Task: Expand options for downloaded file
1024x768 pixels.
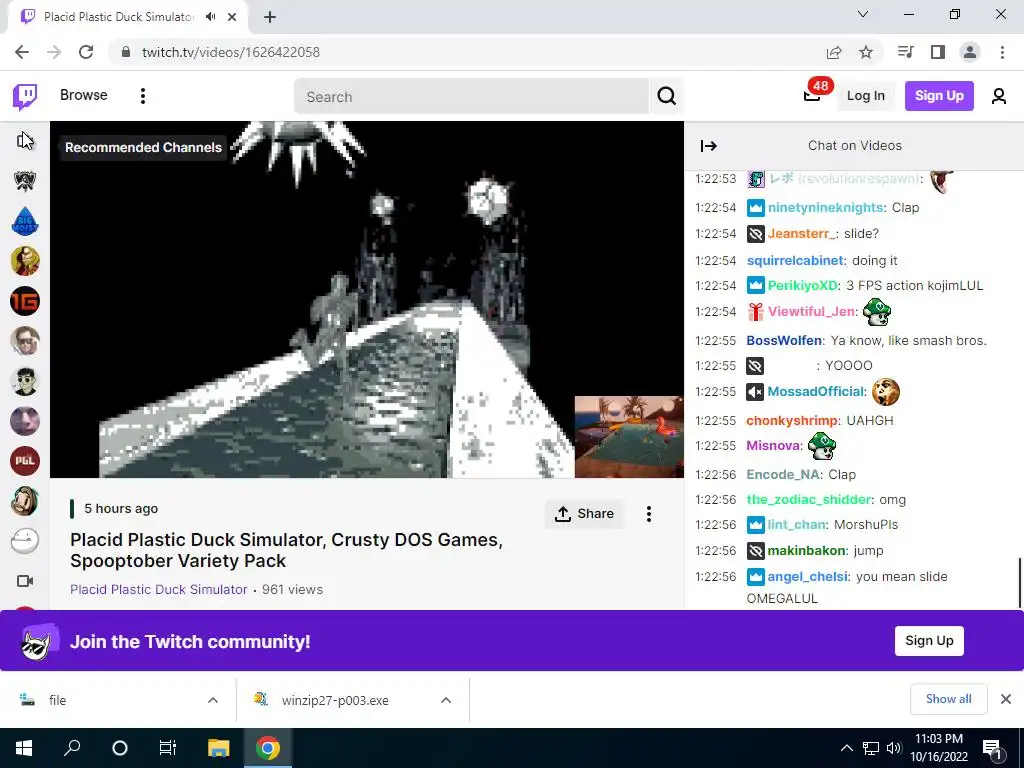Action: click(213, 700)
